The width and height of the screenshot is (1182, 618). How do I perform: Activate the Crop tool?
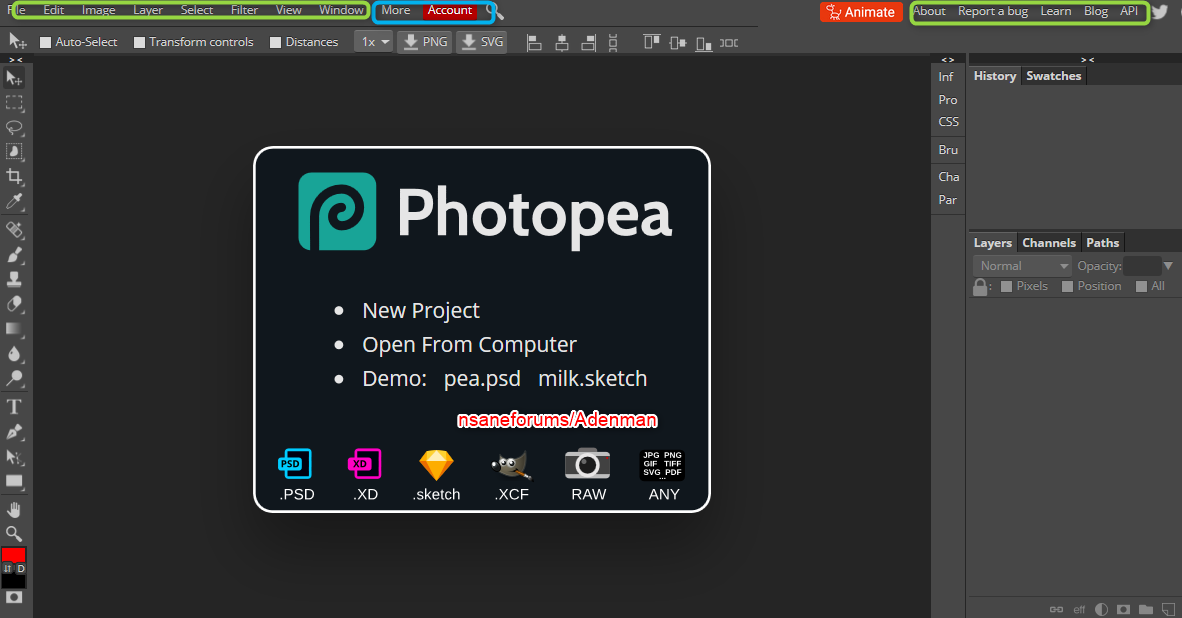tap(14, 176)
